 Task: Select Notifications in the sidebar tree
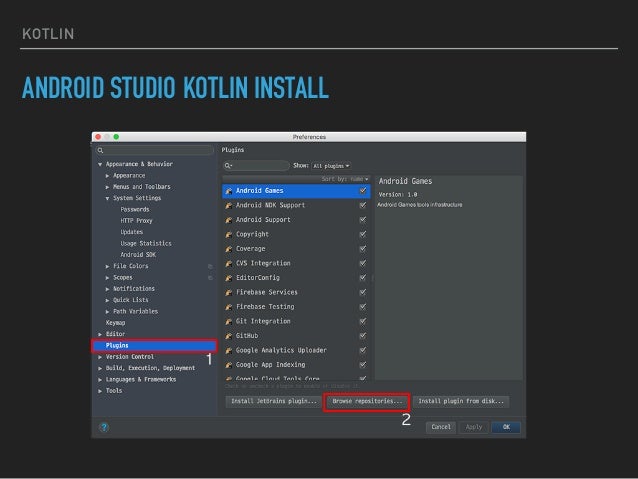133,289
